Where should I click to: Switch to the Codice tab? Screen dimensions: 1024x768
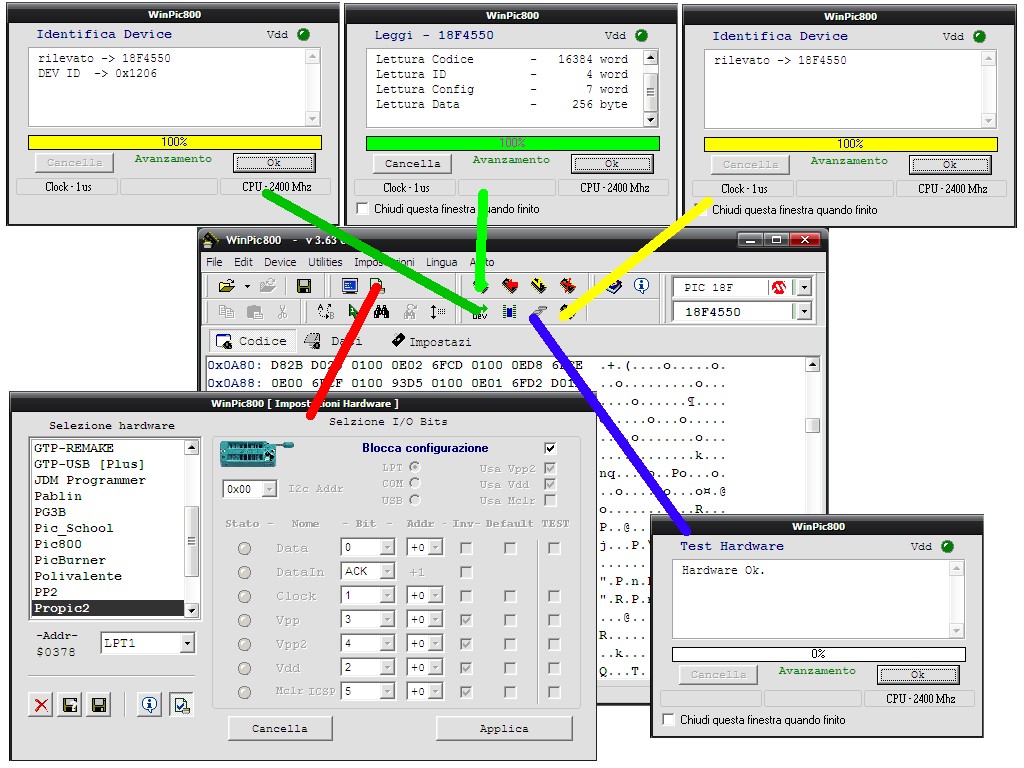253,341
